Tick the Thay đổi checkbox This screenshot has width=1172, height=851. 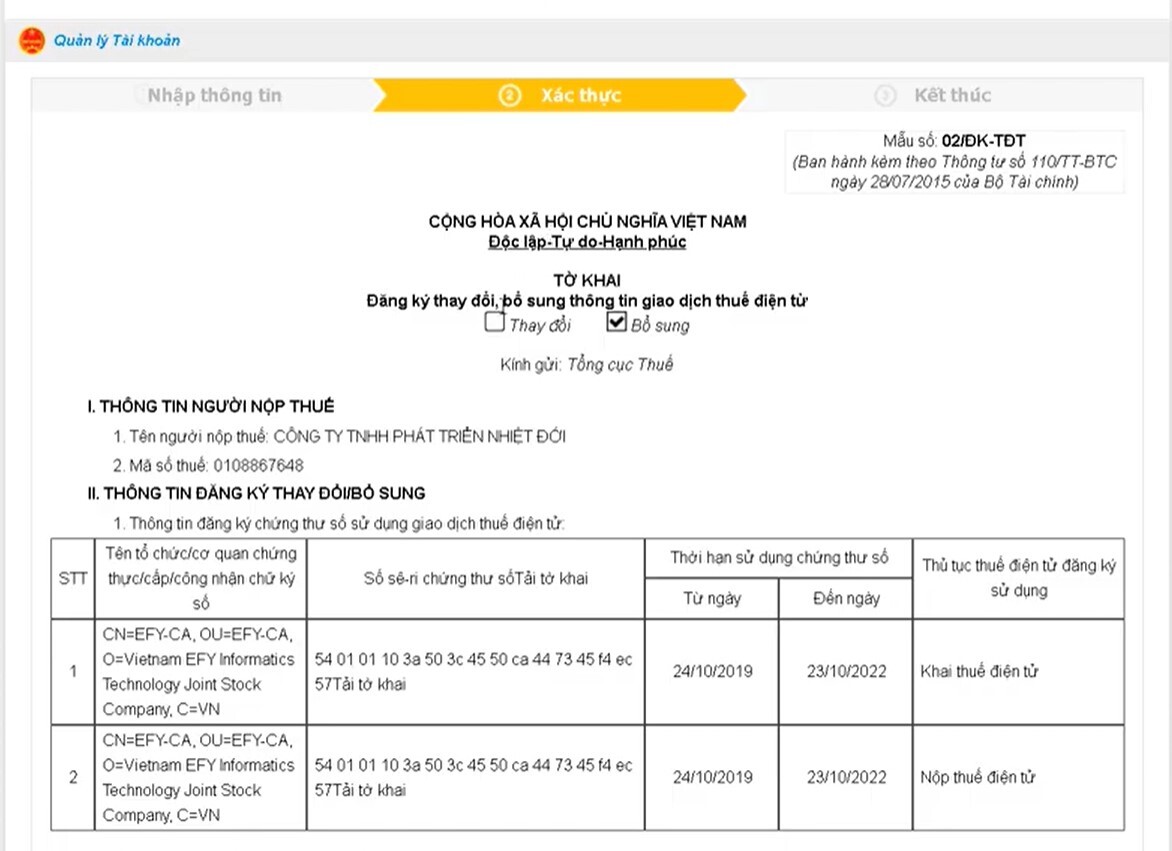[x=494, y=322]
